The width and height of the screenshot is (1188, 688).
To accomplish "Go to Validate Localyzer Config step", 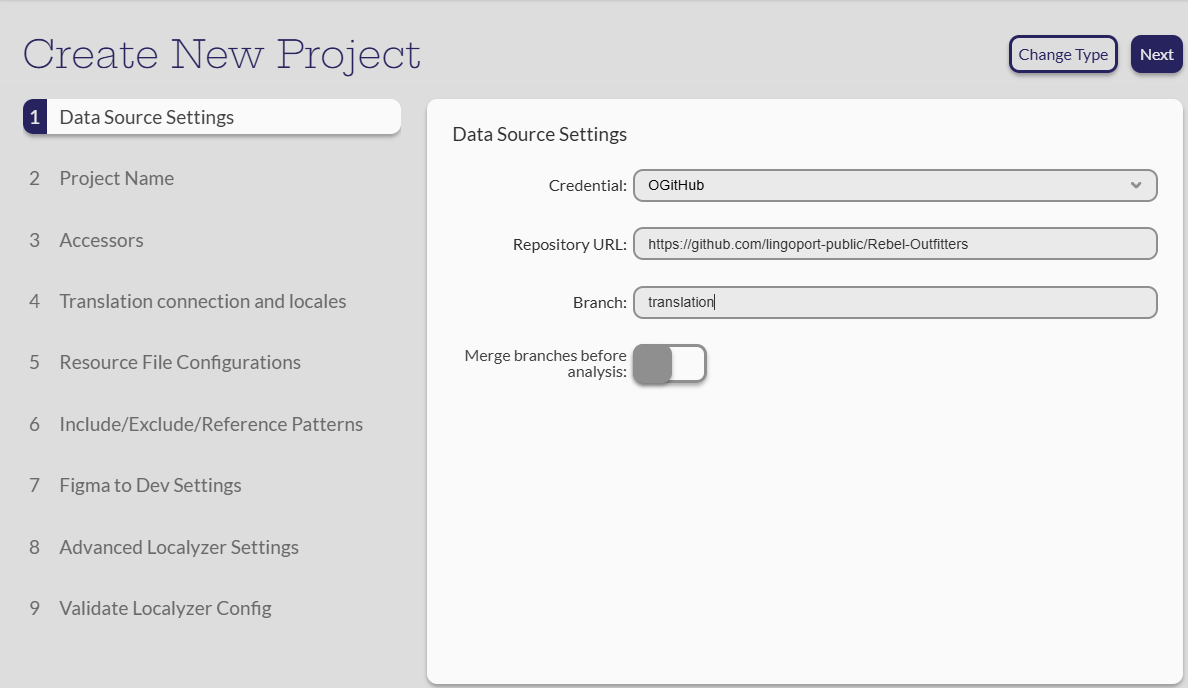I will tap(165, 609).
